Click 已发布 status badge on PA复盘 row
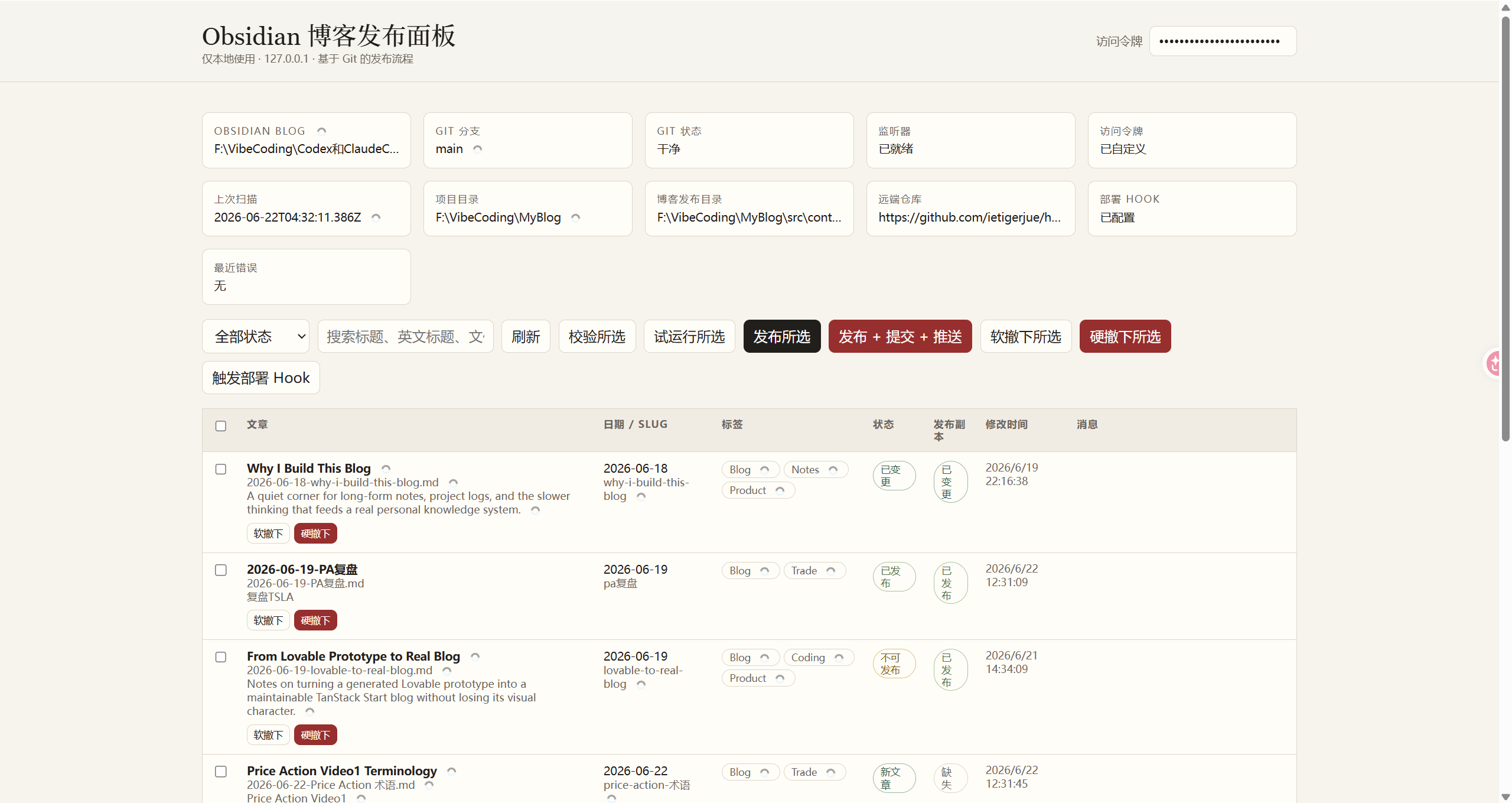 coord(894,577)
